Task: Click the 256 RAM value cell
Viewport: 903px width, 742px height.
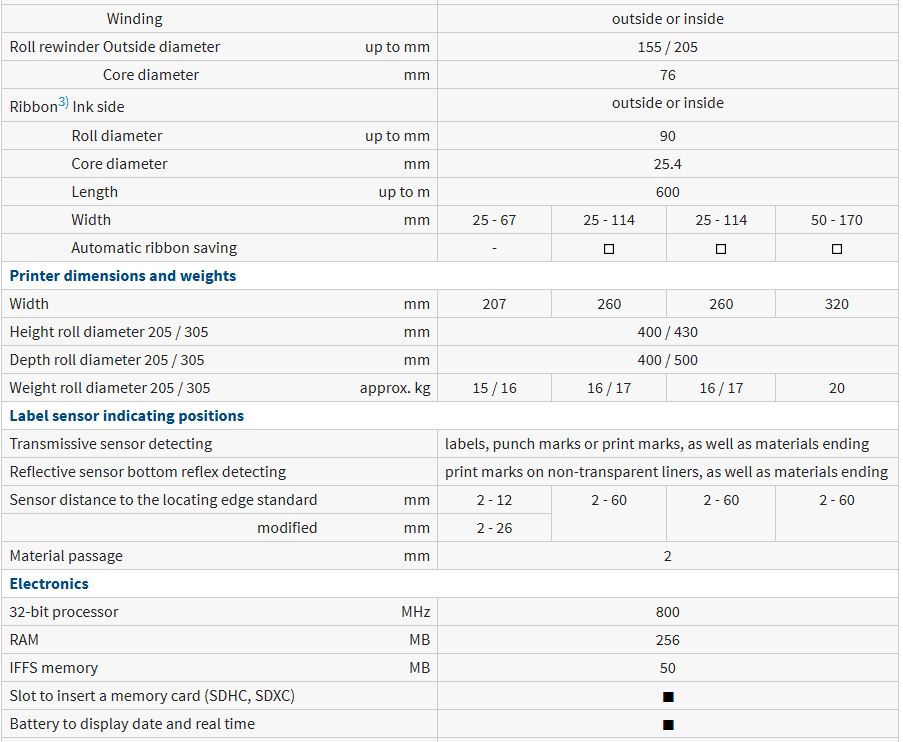Action: point(668,640)
